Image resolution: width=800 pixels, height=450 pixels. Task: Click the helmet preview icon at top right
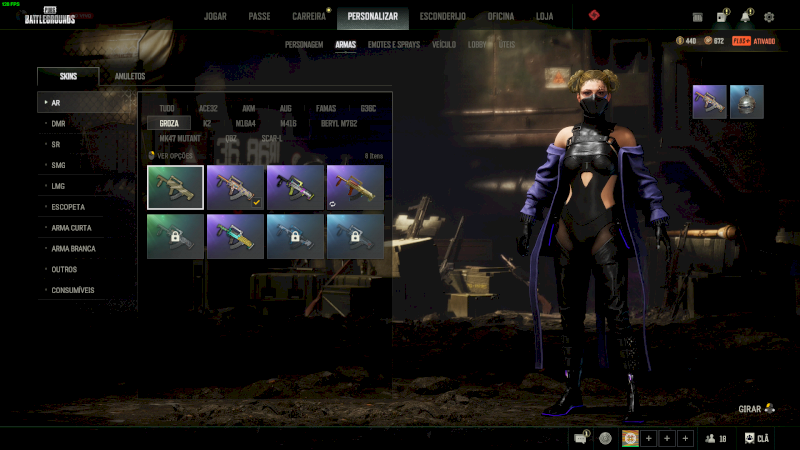746,102
